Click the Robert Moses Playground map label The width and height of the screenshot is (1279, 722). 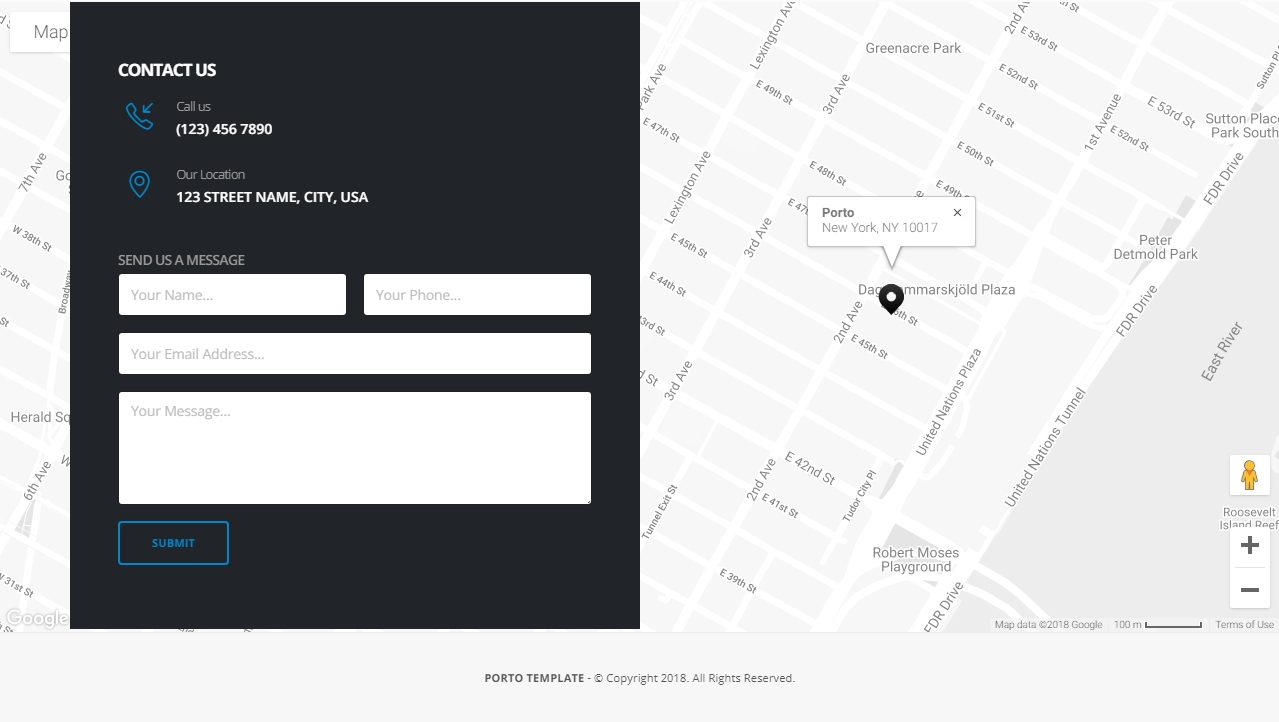point(915,560)
